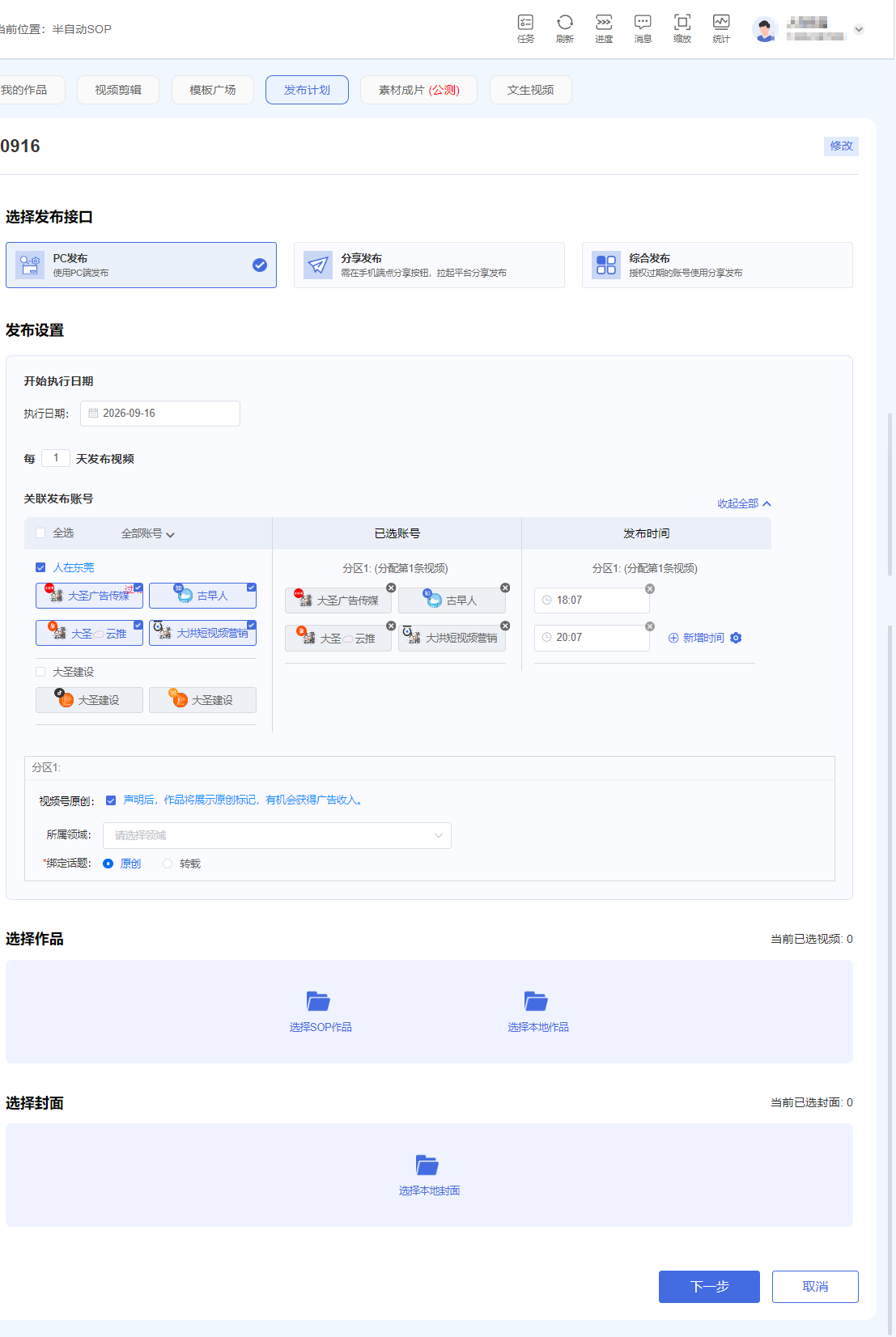
Task: Remove the 云推 account from selected
Action: pos(391,626)
